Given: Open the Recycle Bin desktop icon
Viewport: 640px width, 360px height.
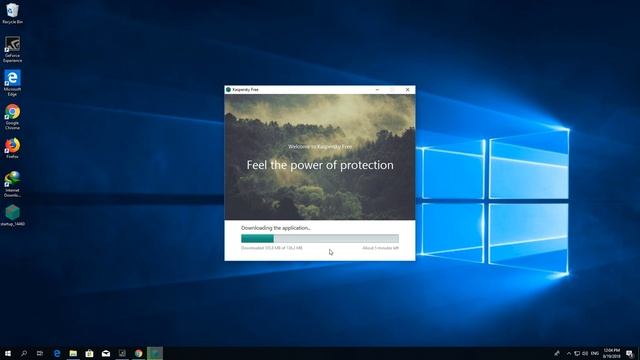Looking at the screenshot, I should click(x=12, y=13).
